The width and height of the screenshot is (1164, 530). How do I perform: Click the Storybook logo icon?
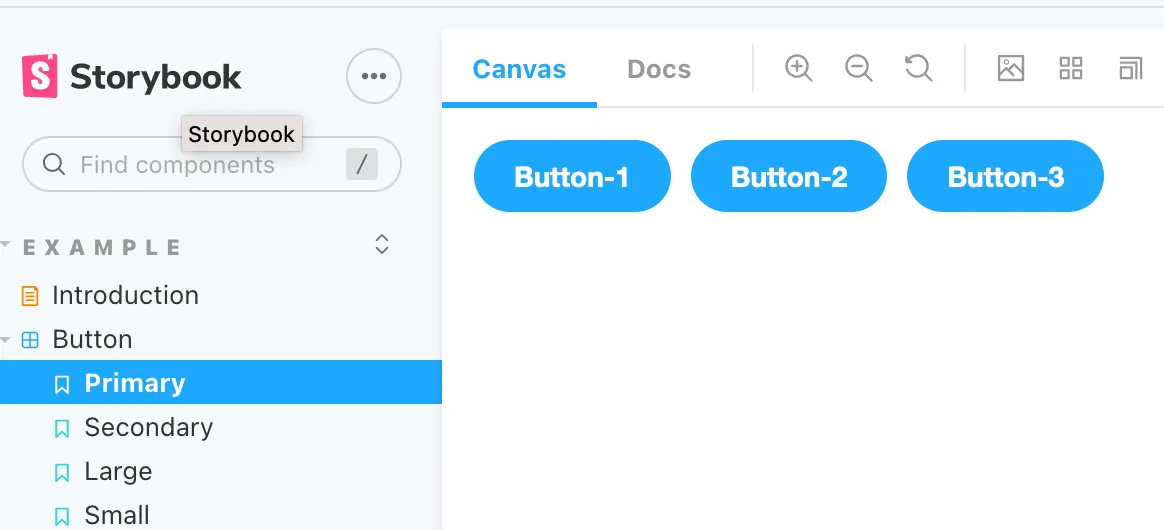pyautogui.click(x=40, y=76)
